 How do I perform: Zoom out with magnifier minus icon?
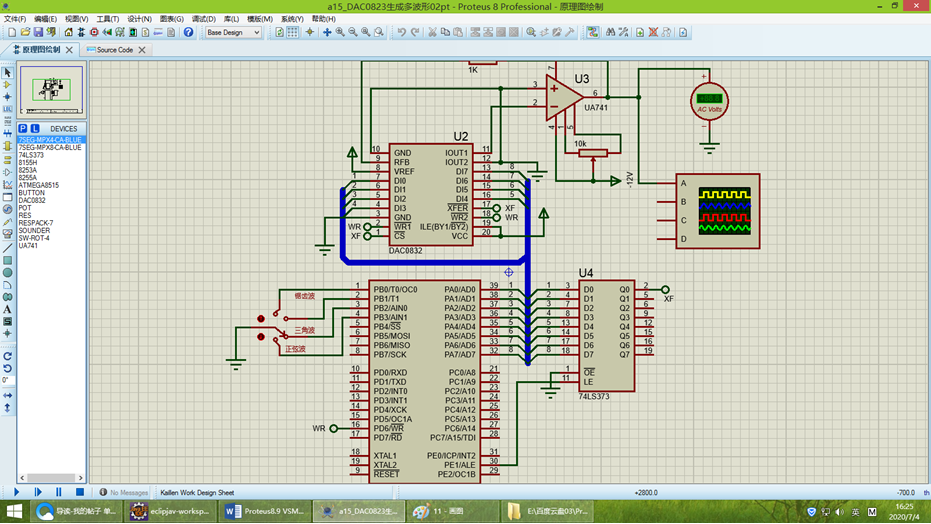coord(353,33)
